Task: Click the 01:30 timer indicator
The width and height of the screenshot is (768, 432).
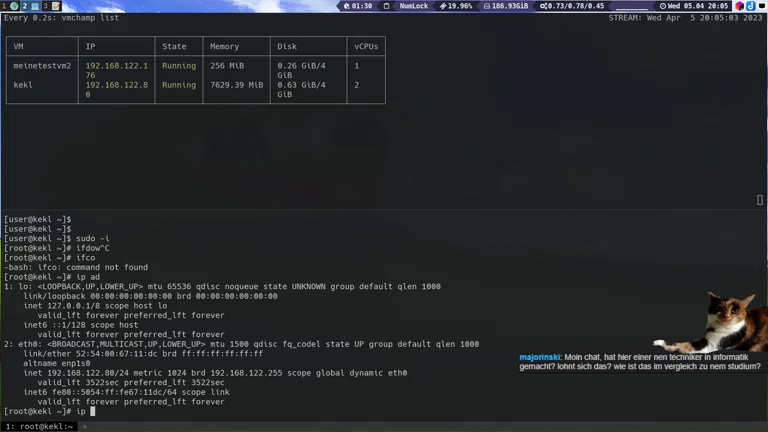Action: click(358, 6)
